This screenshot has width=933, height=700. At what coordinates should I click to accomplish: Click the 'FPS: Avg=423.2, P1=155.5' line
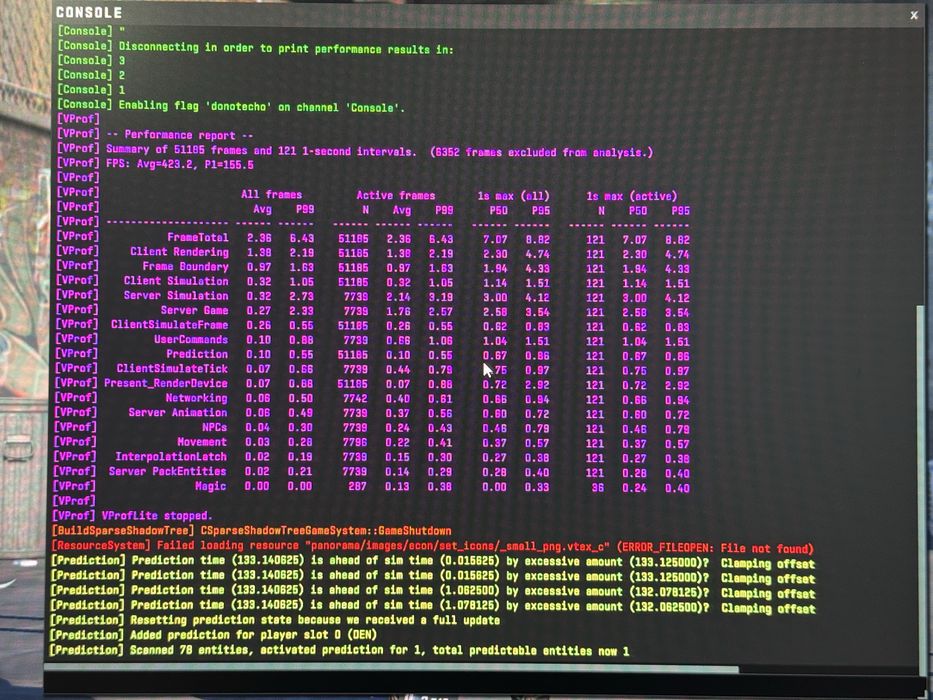pos(180,164)
